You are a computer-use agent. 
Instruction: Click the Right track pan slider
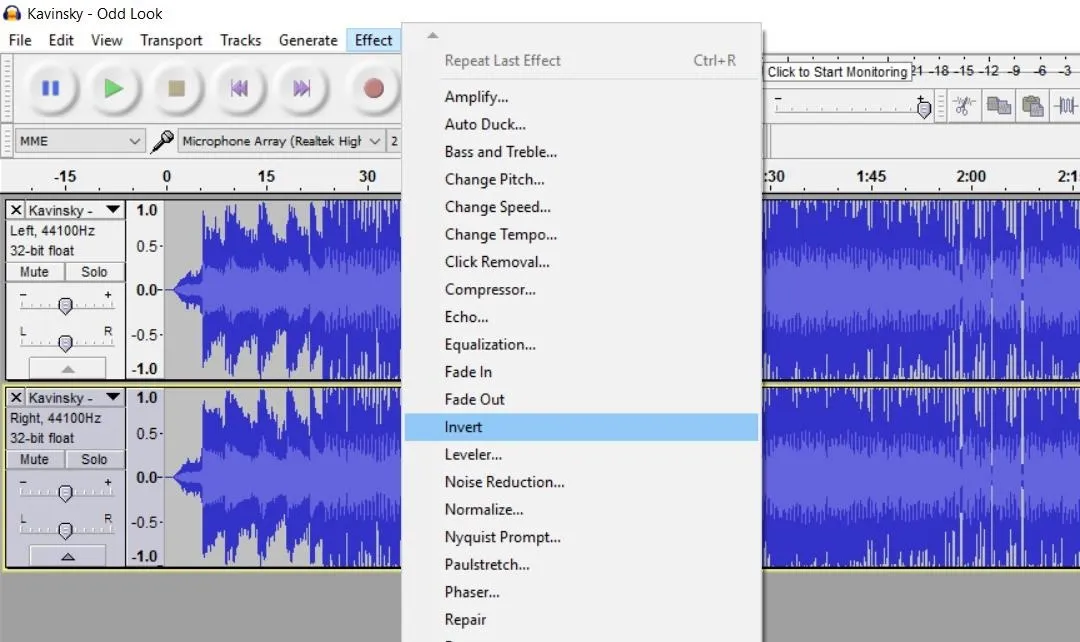click(65, 530)
